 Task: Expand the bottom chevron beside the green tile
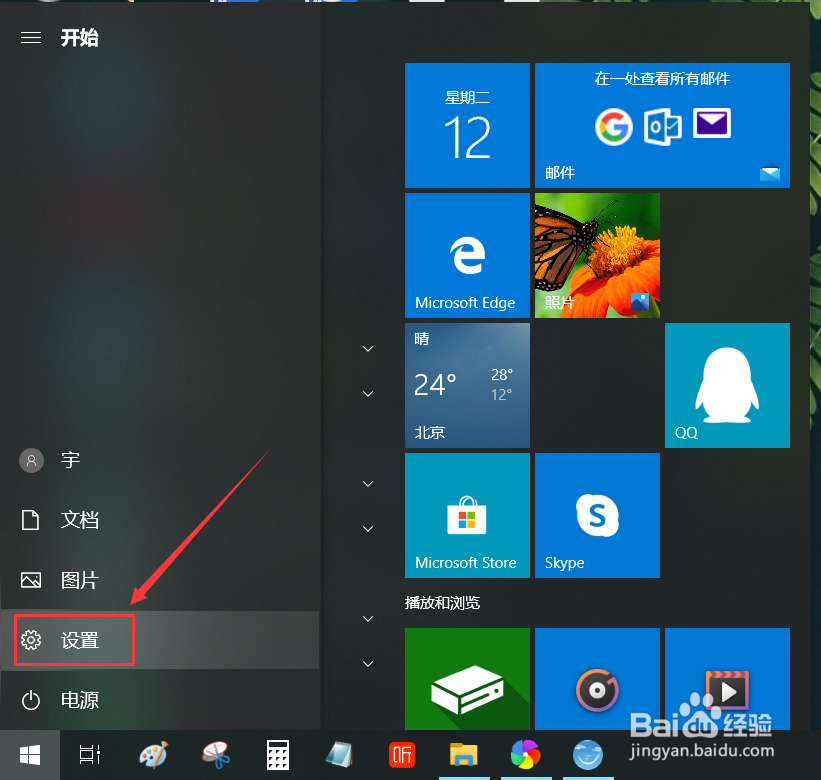click(368, 664)
